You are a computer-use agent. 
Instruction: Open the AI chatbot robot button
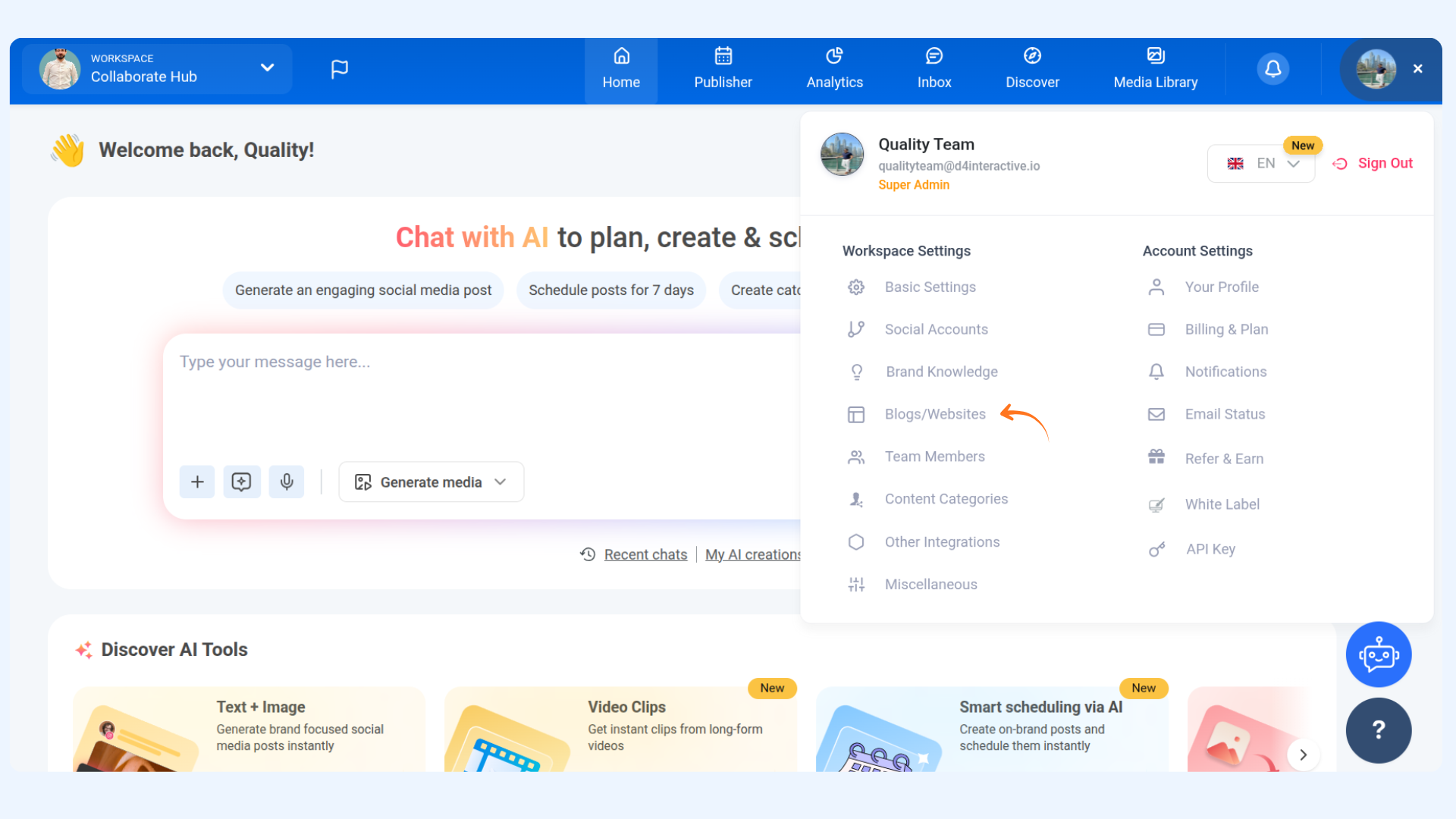1378,654
